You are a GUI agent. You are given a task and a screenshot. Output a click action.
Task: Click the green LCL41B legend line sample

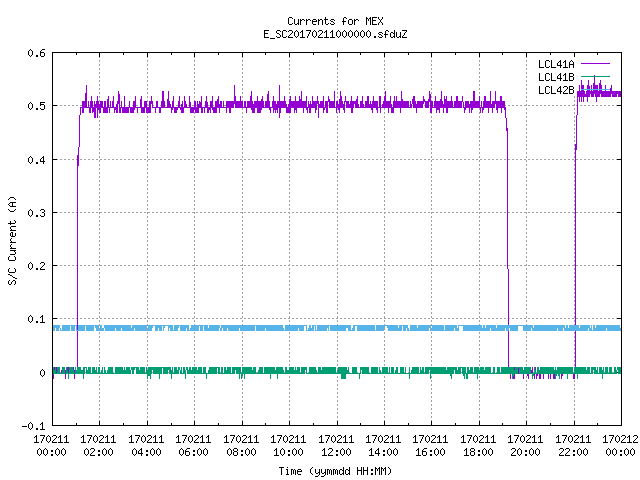(595, 76)
